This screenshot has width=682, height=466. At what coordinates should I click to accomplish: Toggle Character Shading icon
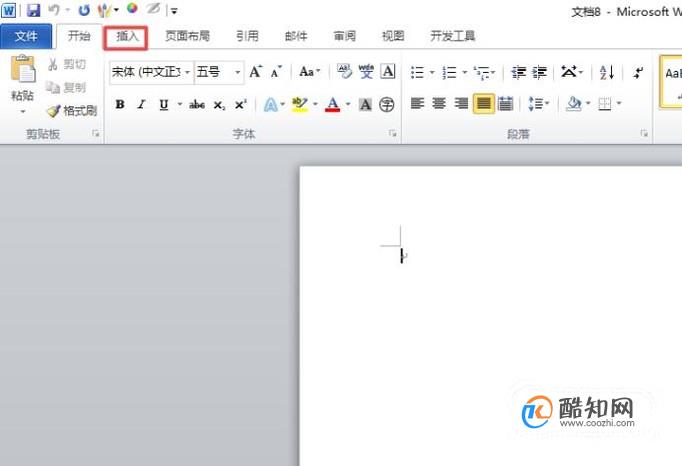point(365,104)
